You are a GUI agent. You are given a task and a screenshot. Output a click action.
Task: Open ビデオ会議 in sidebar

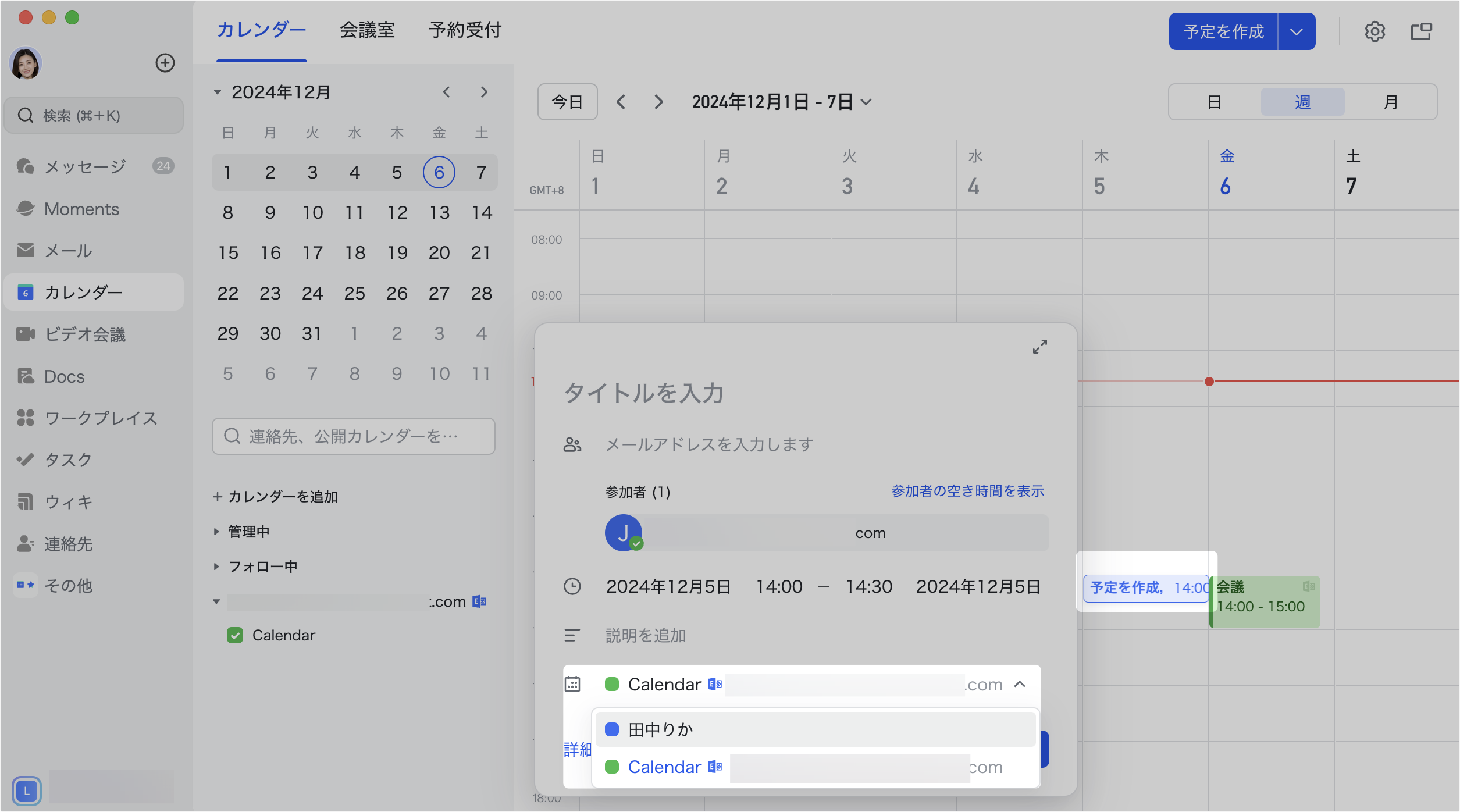pyautogui.click(x=85, y=334)
